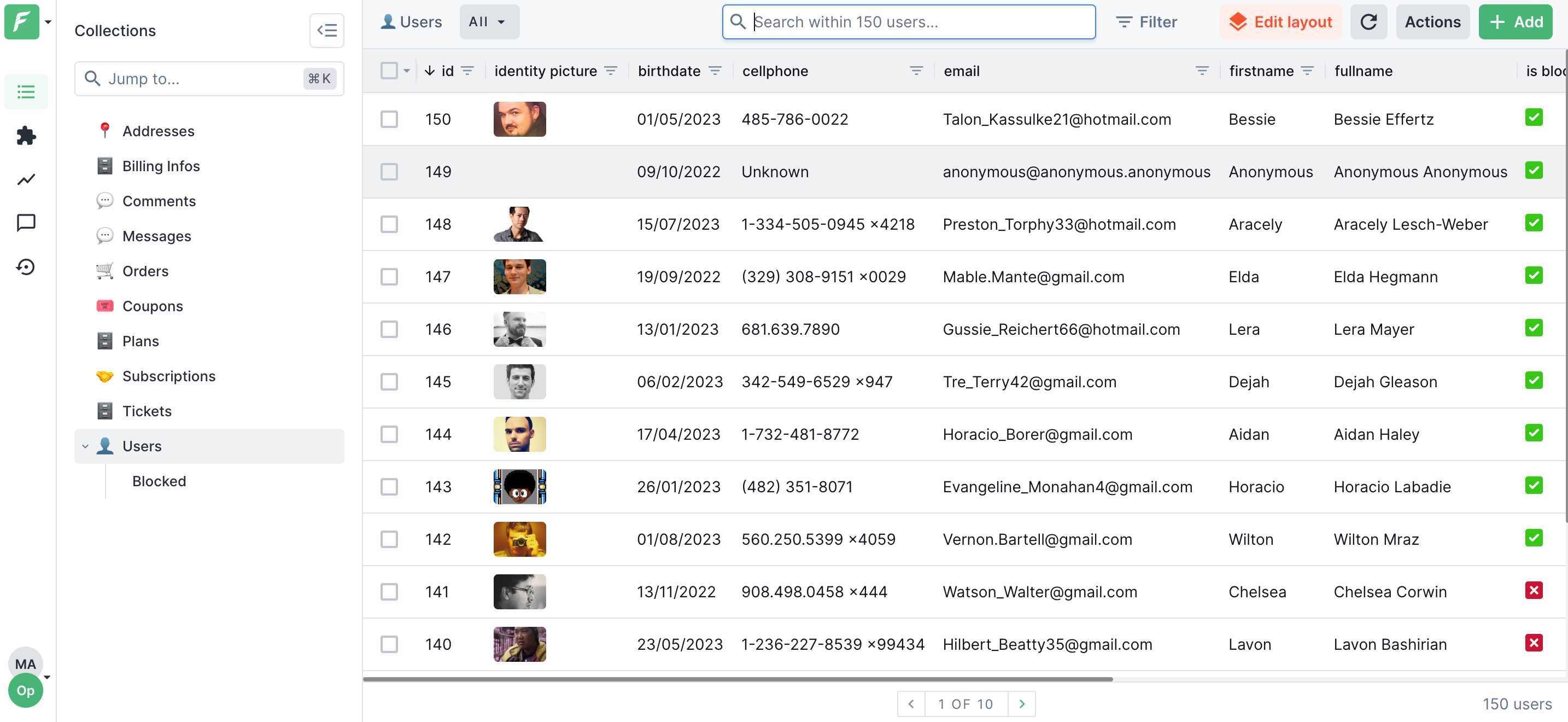Open the project switcher dropdown arrow
This screenshot has width=1568, height=722.
pyautogui.click(x=48, y=22)
